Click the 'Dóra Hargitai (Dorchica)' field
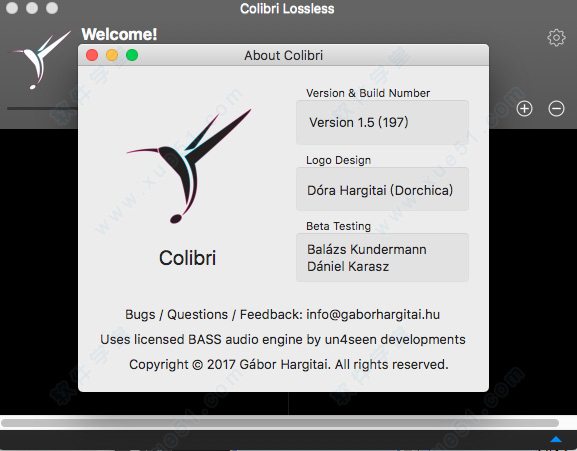 click(382, 189)
